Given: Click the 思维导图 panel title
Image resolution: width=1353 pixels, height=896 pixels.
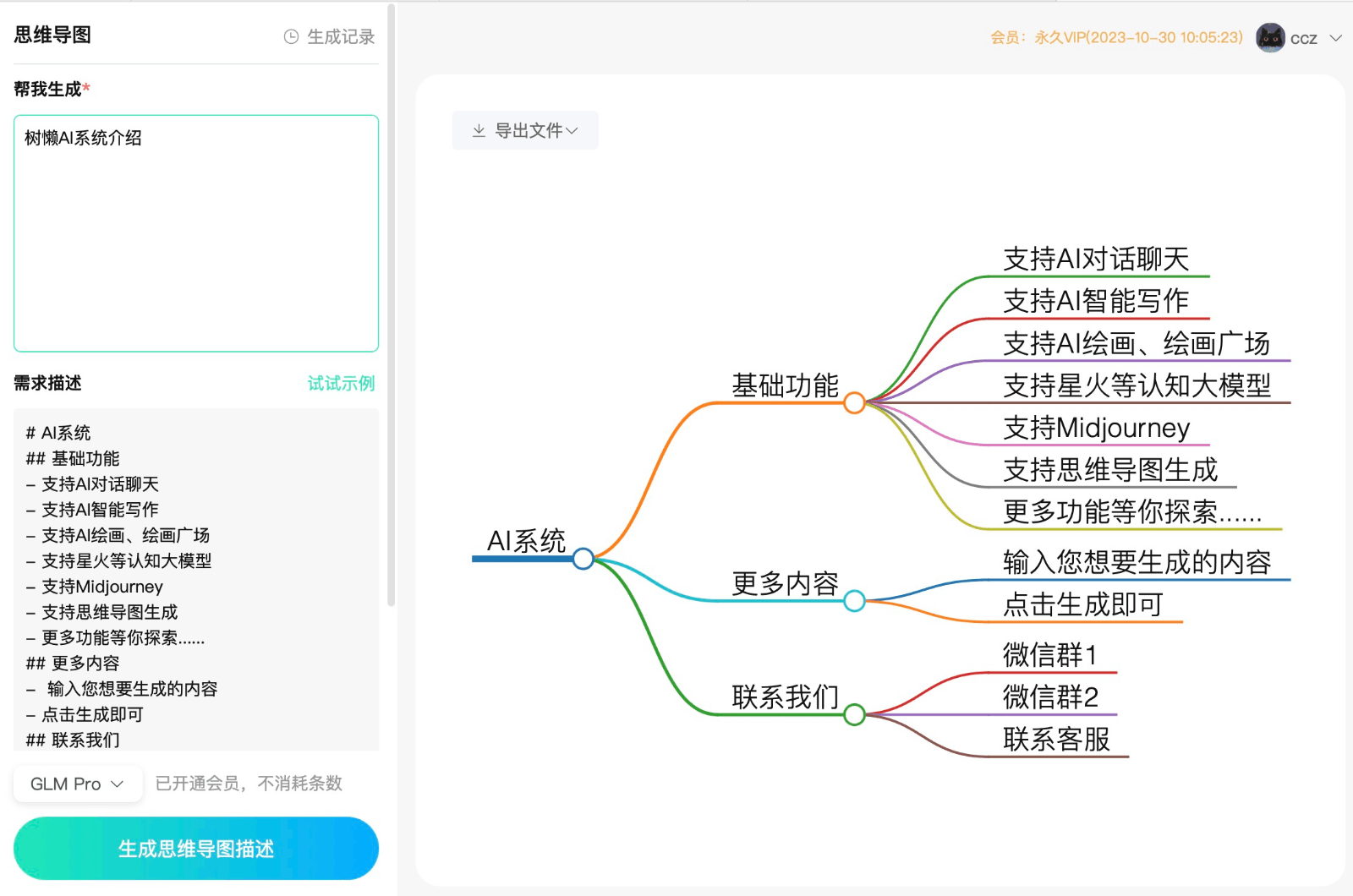Looking at the screenshot, I should point(52,35).
